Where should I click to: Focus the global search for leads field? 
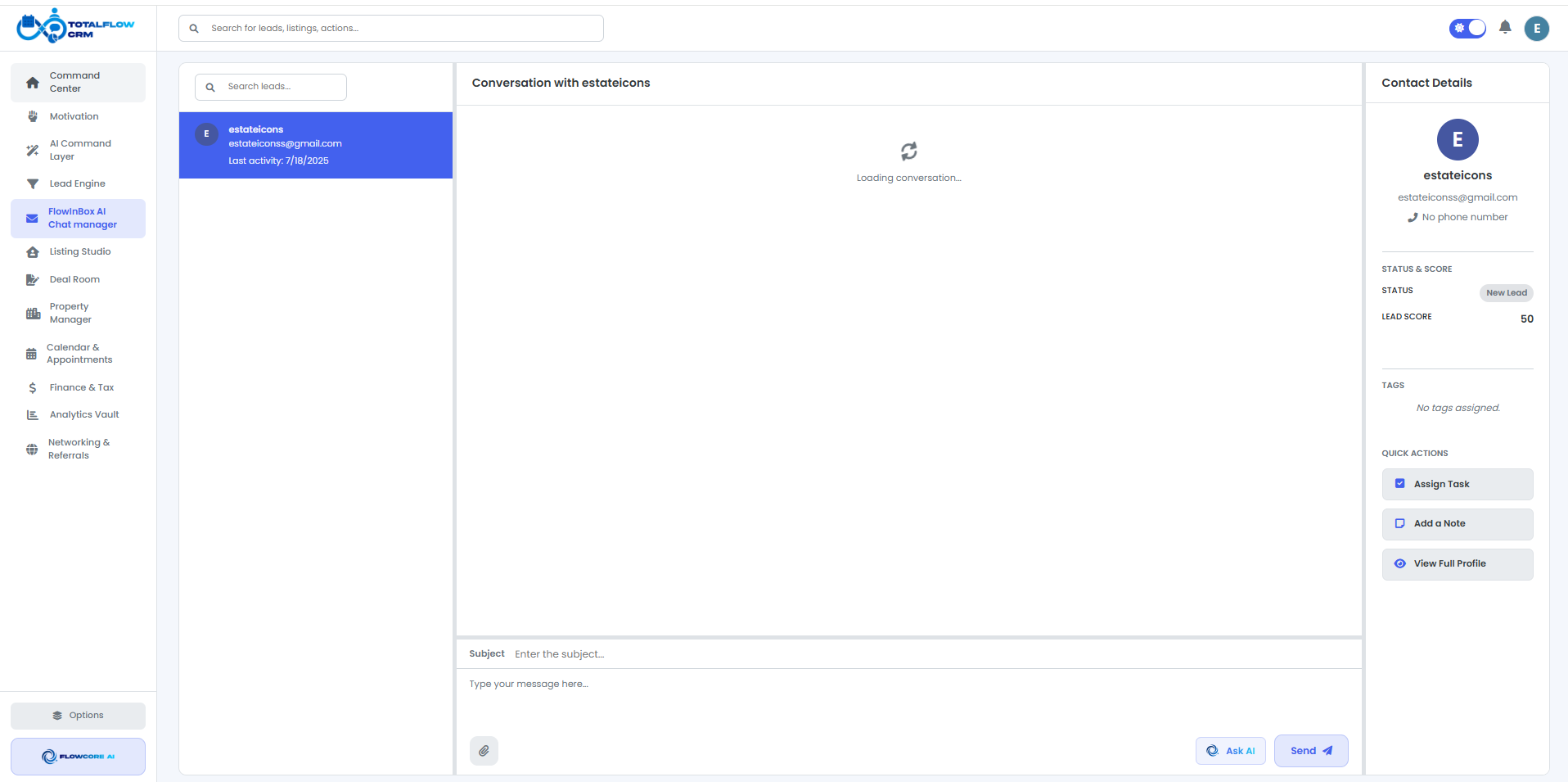point(391,28)
